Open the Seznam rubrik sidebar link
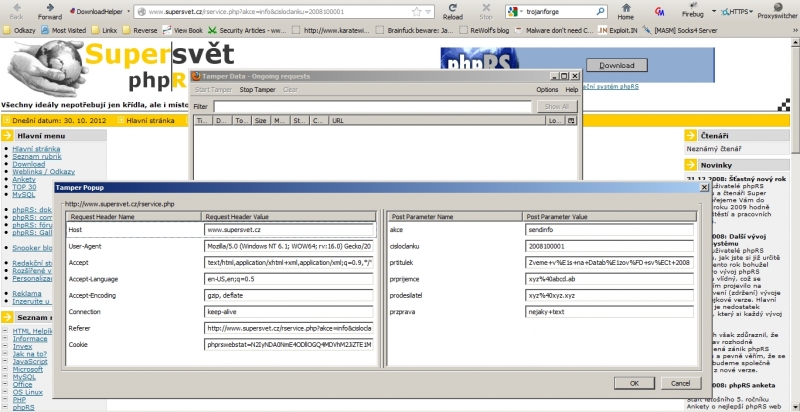Image resolution: width=800 pixels, height=412 pixels. pyautogui.click(x=37, y=157)
